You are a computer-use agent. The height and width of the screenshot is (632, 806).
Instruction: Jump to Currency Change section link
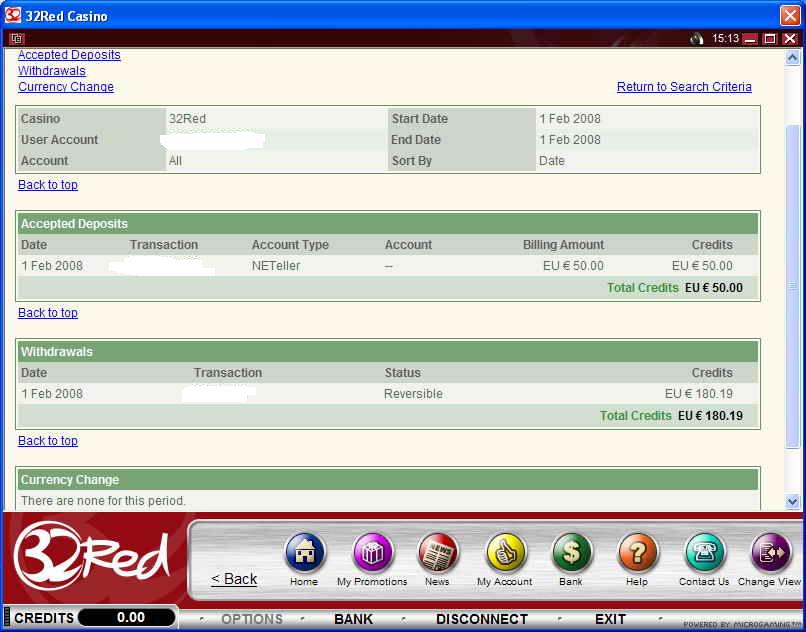[x=66, y=87]
